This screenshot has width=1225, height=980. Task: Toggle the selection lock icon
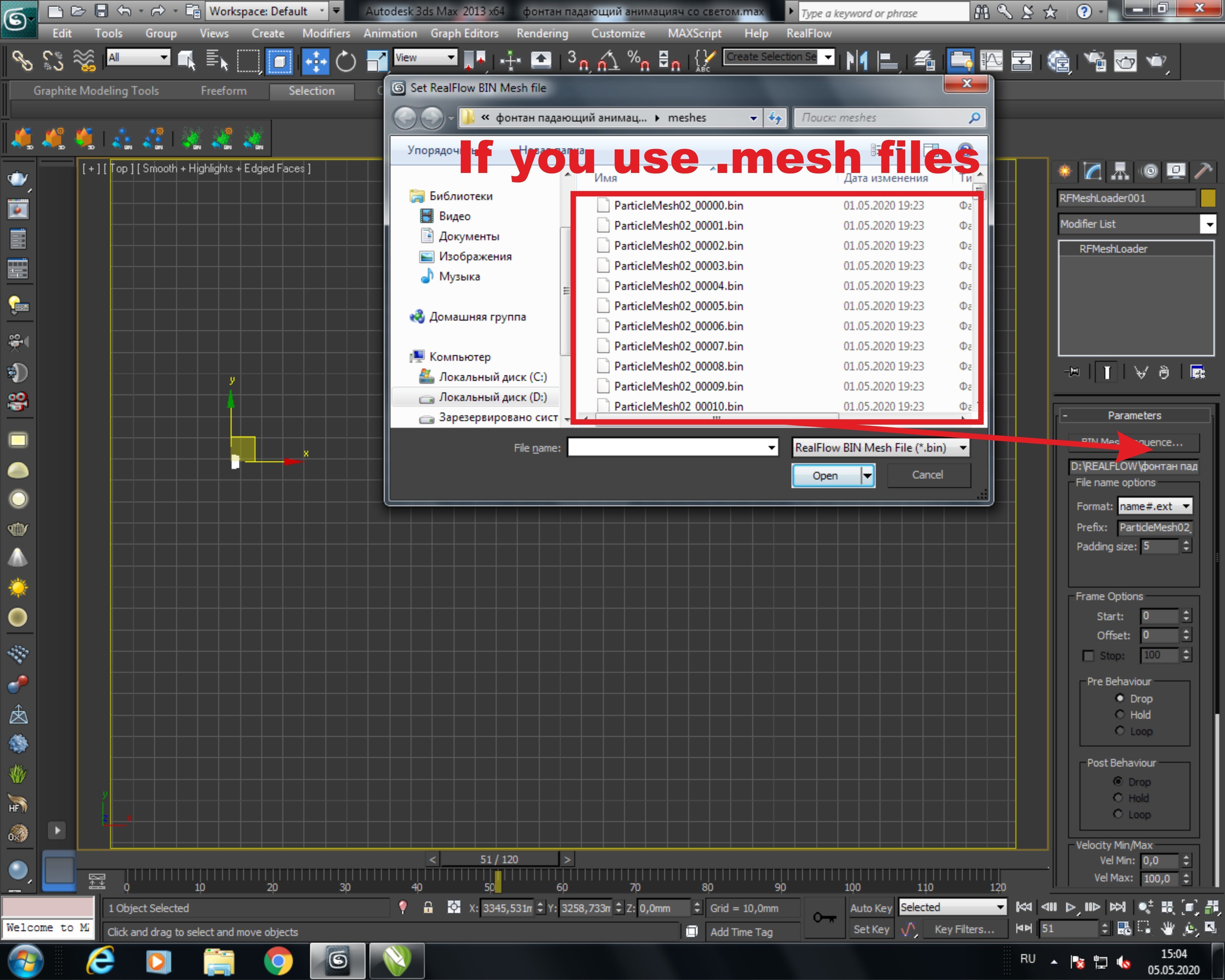point(428,908)
